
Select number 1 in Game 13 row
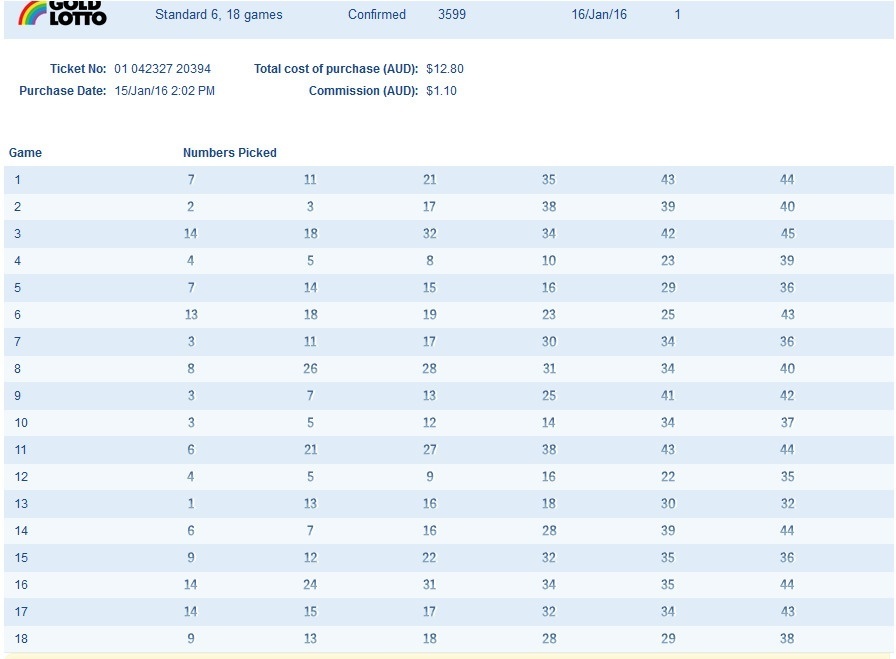tap(191, 504)
